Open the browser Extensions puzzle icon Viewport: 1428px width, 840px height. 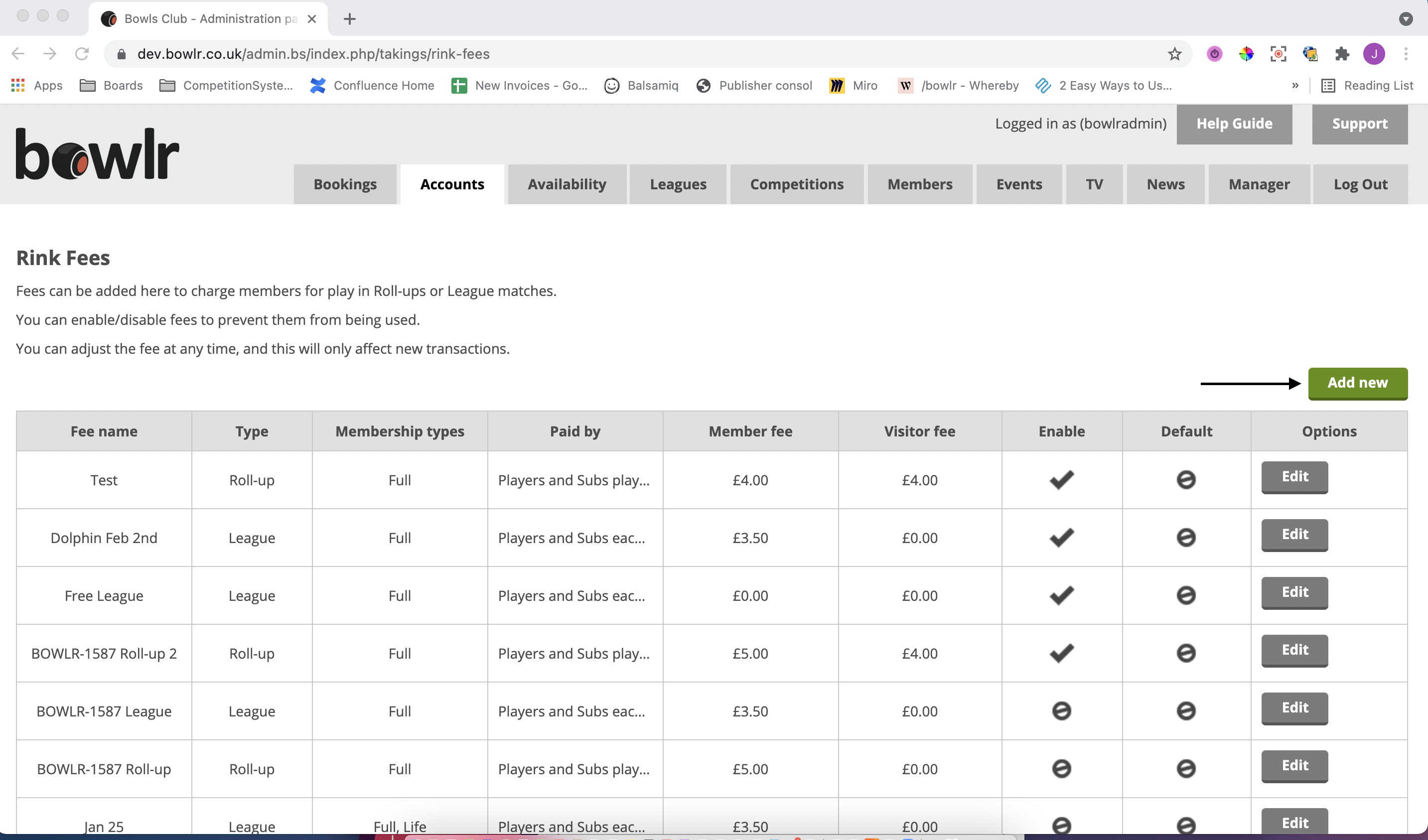point(1342,54)
